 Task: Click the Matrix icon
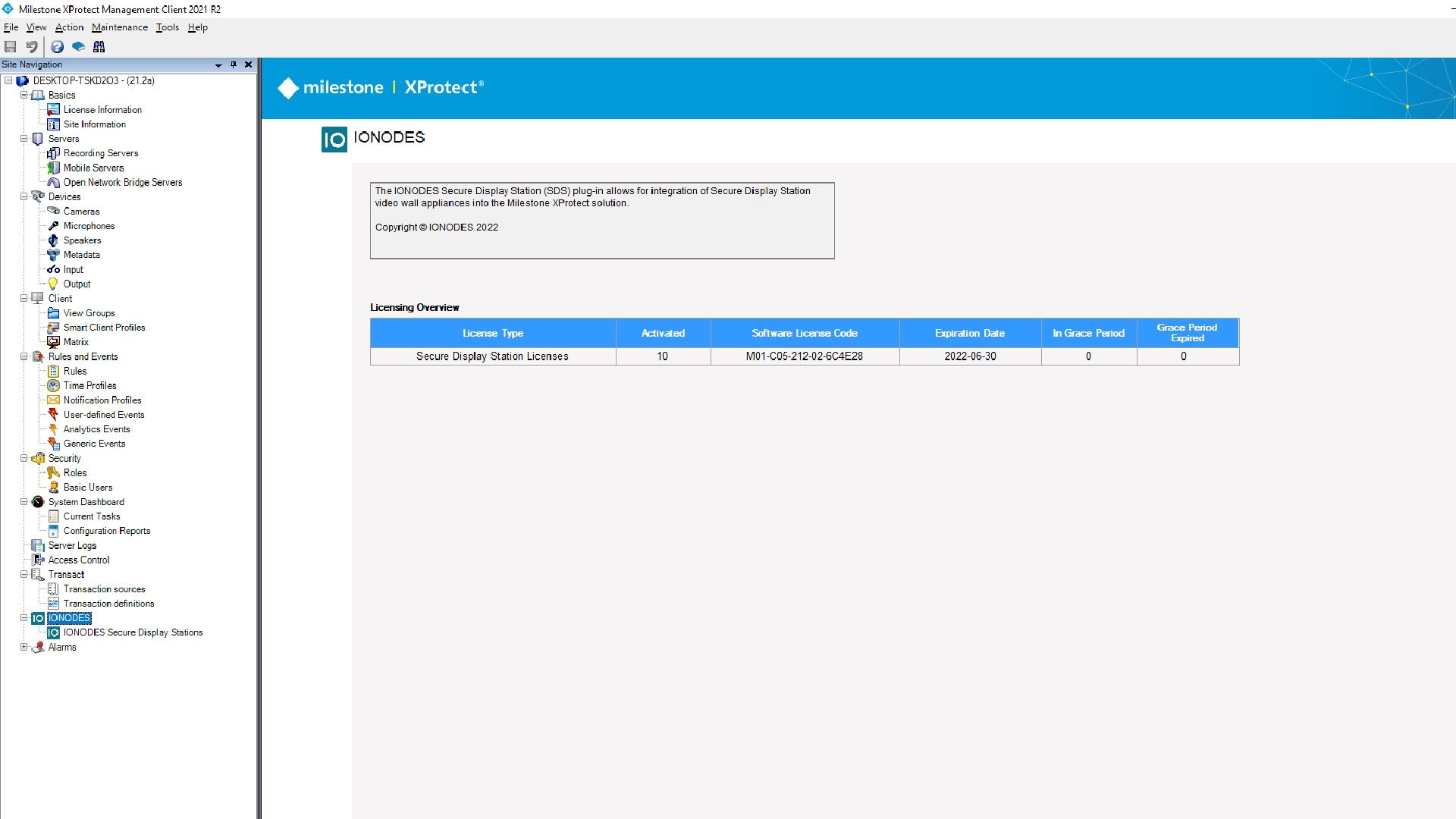[53, 342]
